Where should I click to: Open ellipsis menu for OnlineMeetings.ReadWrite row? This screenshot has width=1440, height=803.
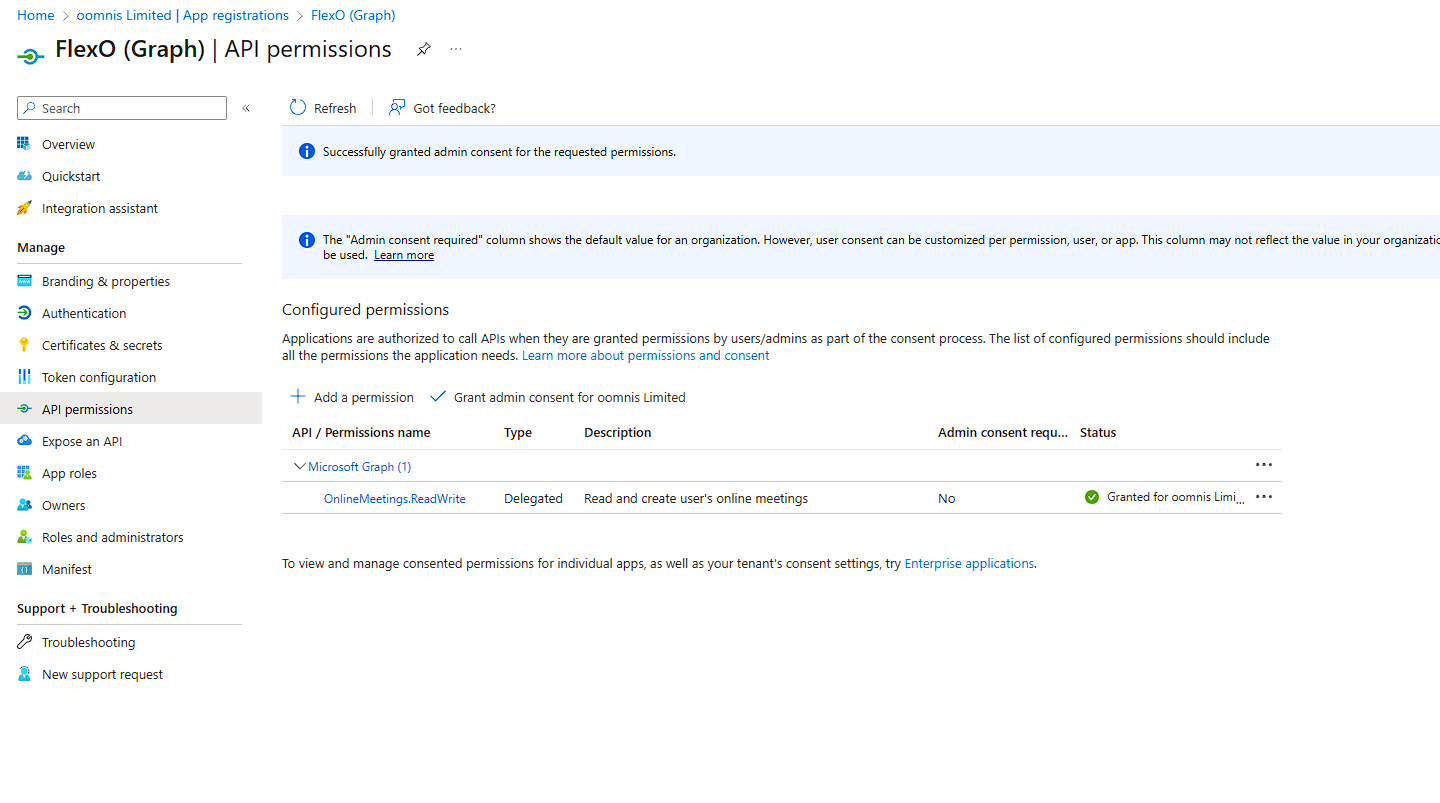point(1264,497)
